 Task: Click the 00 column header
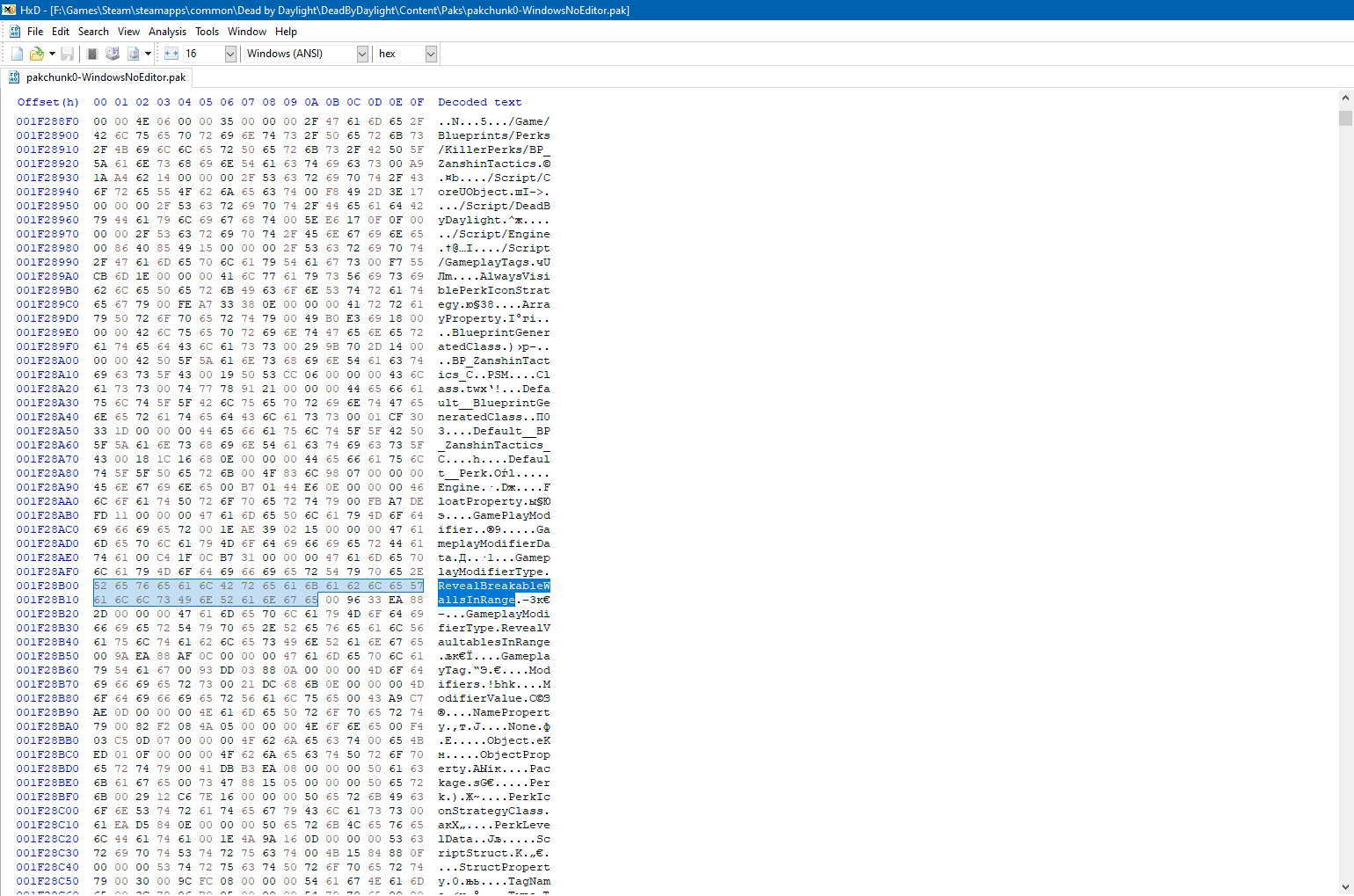[100, 102]
